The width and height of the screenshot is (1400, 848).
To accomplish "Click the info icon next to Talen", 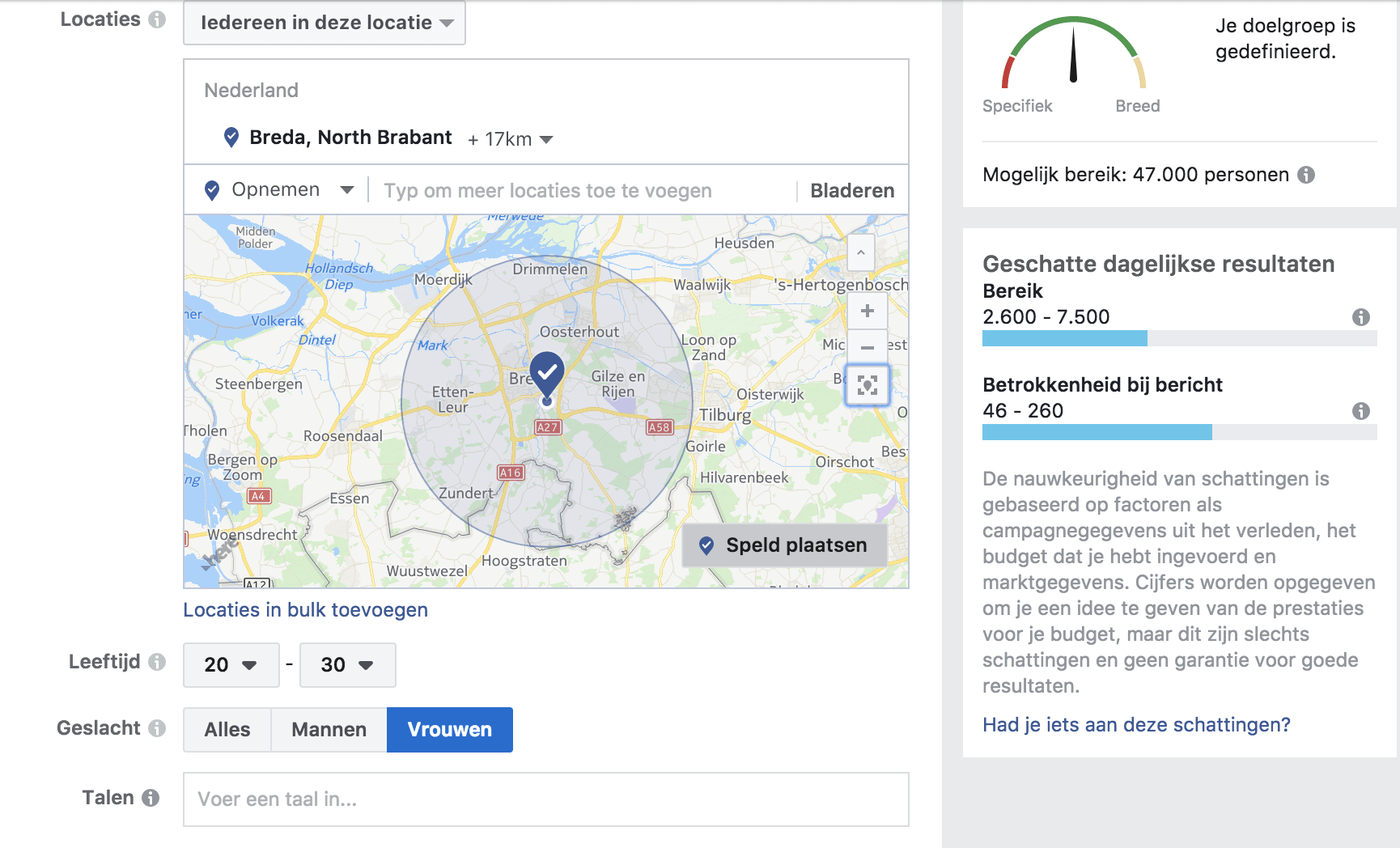I will (x=151, y=798).
